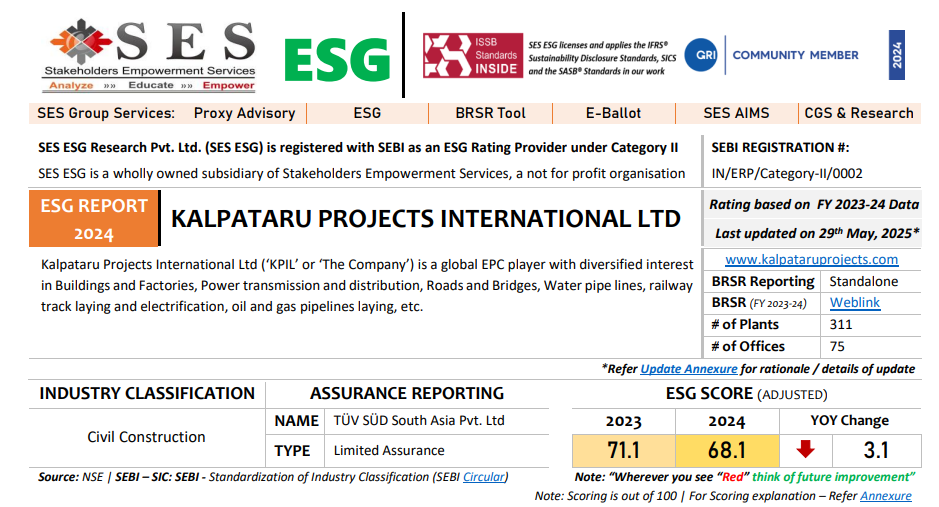Click the 'SES Group Services:' label

(106, 113)
